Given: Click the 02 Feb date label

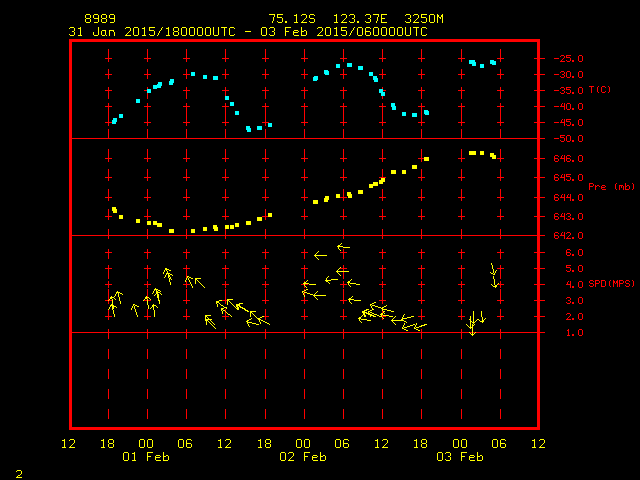Looking at the screenshot, I should [x=303, y=457].
